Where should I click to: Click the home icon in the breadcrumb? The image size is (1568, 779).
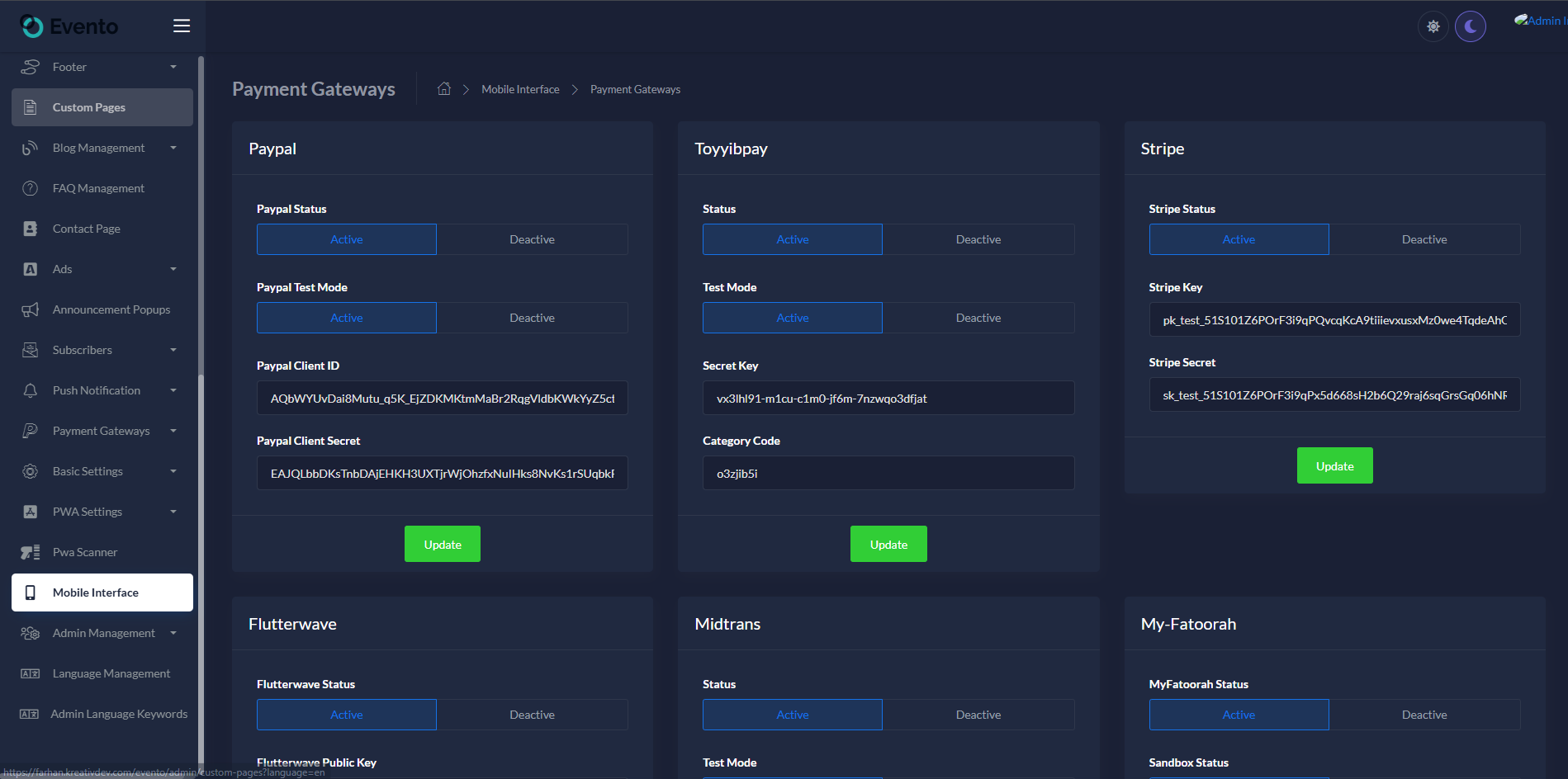coord(443,88)
